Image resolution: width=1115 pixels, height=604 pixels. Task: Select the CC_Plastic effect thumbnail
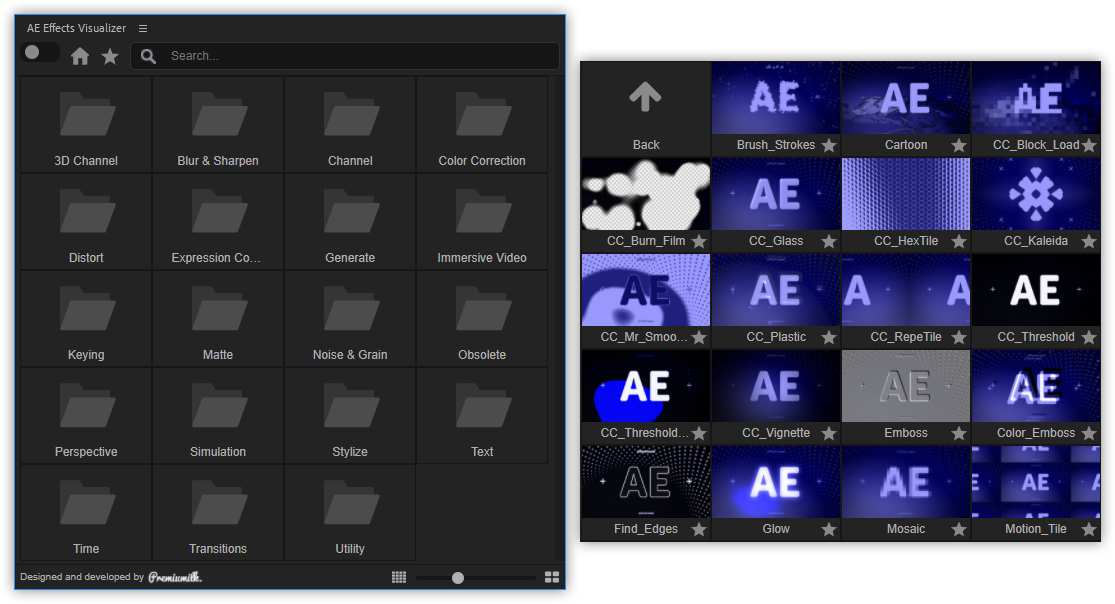pos(776,290)
